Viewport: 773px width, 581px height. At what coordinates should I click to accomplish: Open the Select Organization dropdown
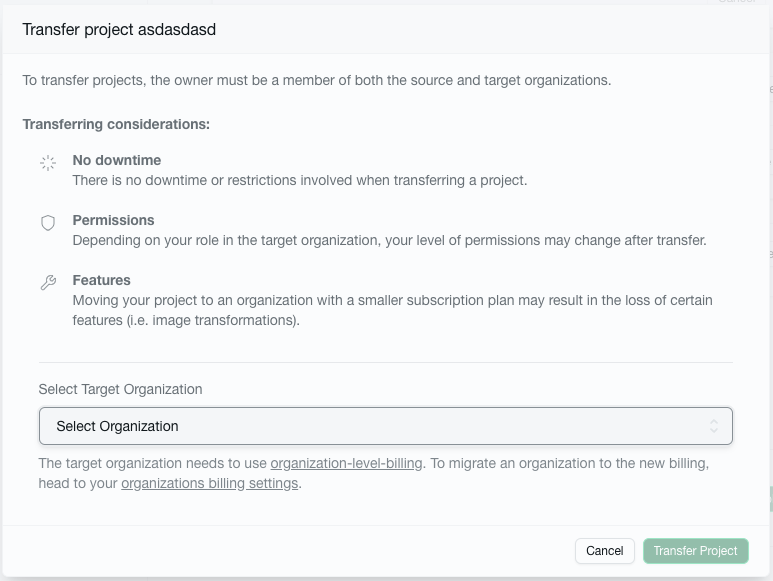click(385, 426)
